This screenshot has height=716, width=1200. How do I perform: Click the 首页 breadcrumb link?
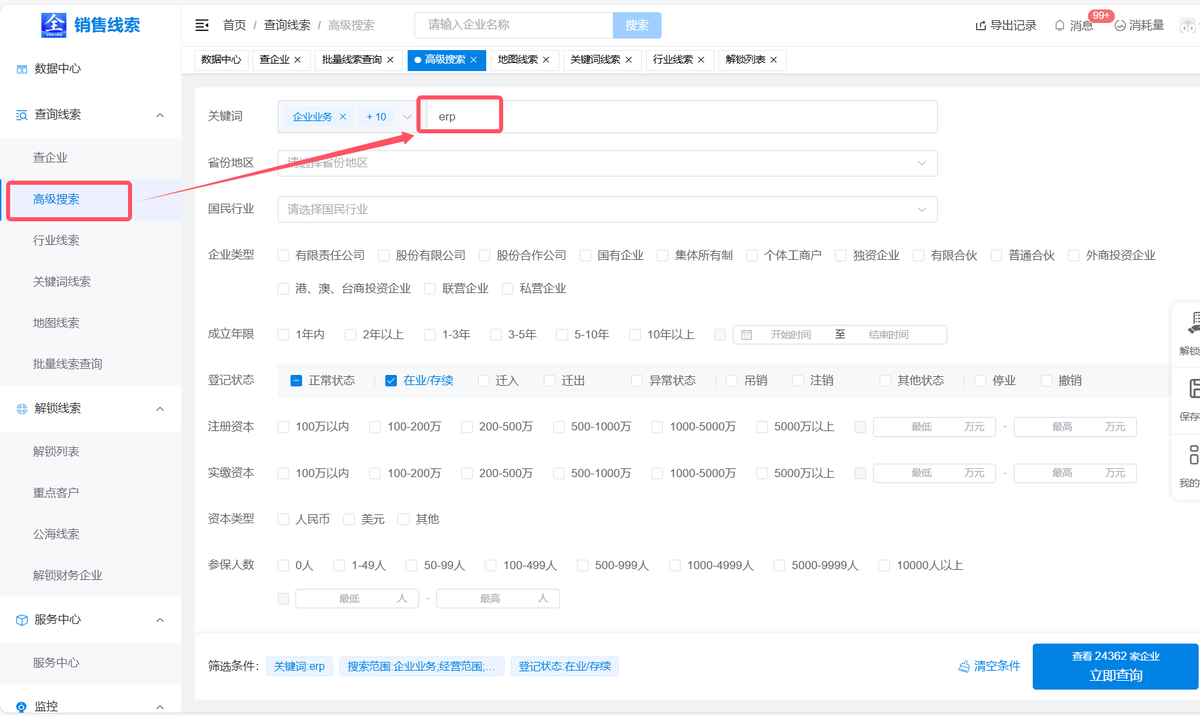click(234, 25)
